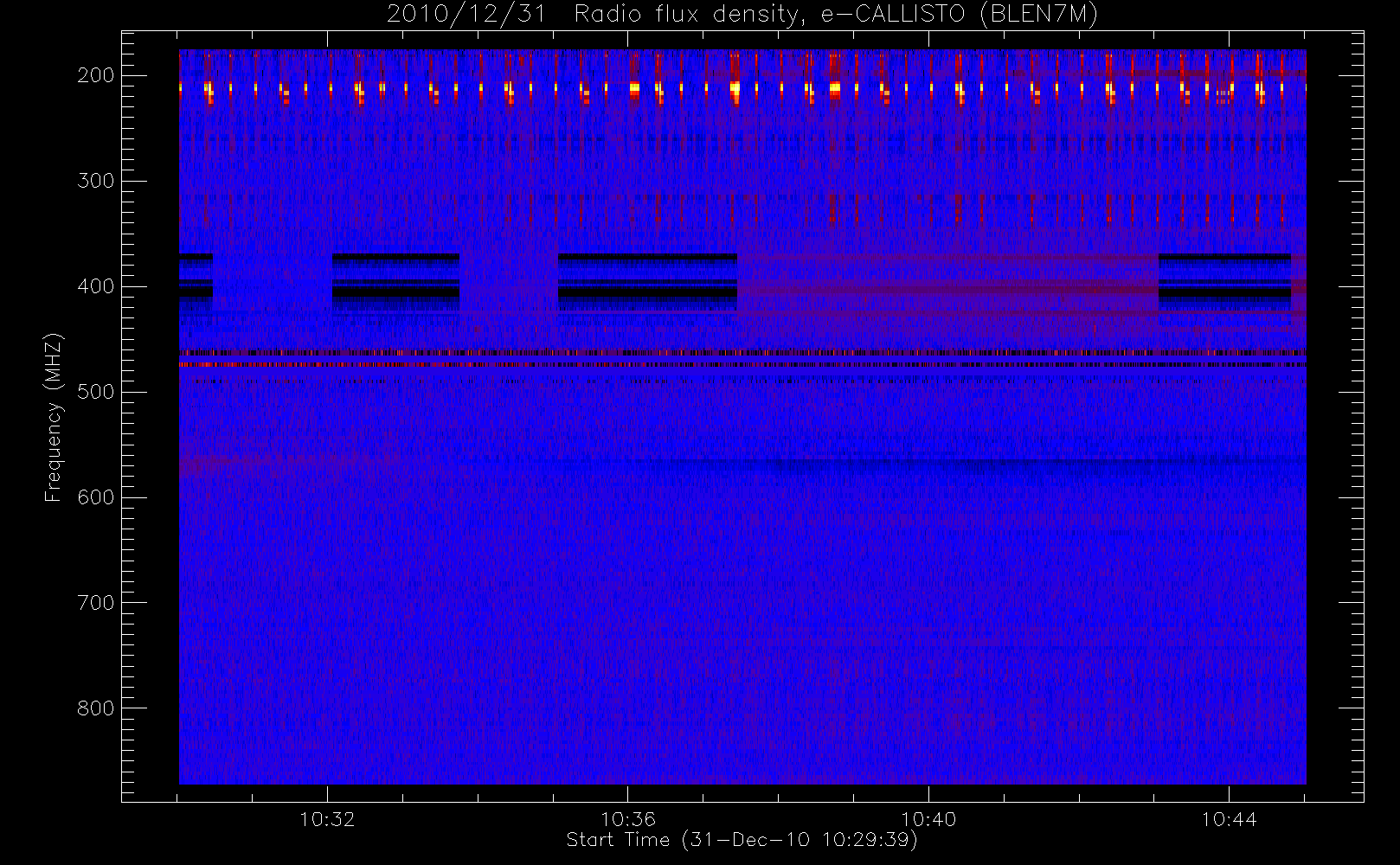The image size is (1400, 865).
Task: Select the 600 frequency tick label
Action: tap(96, 497)
